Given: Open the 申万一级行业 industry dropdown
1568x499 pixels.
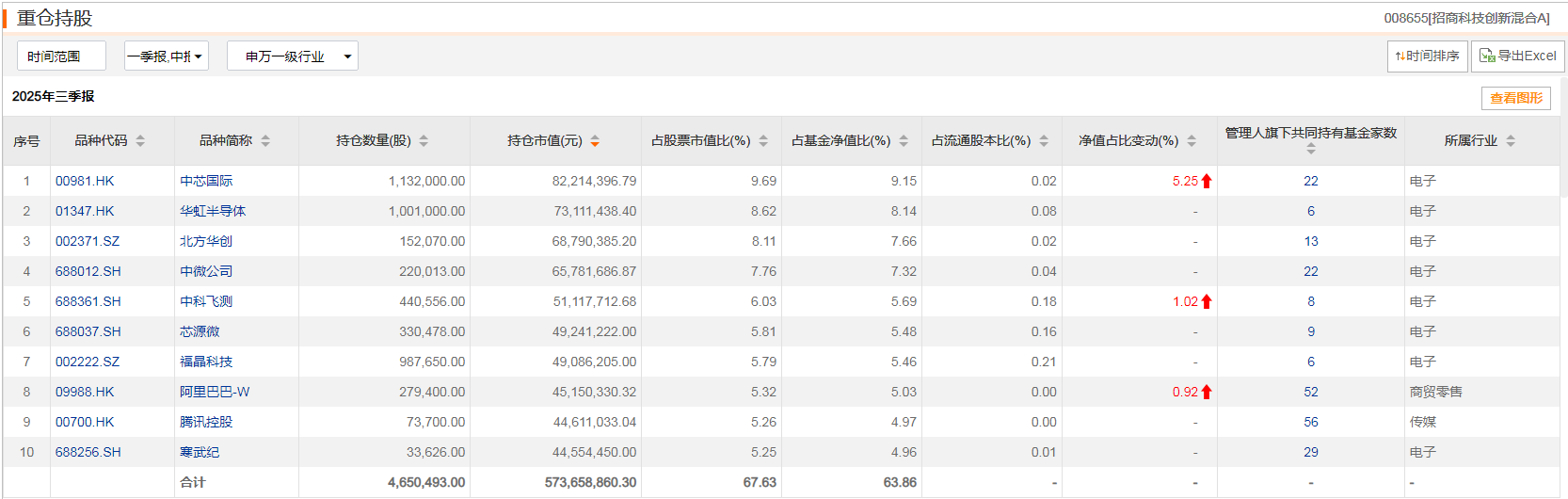Looking at the screenshot, I should point(293,56).
